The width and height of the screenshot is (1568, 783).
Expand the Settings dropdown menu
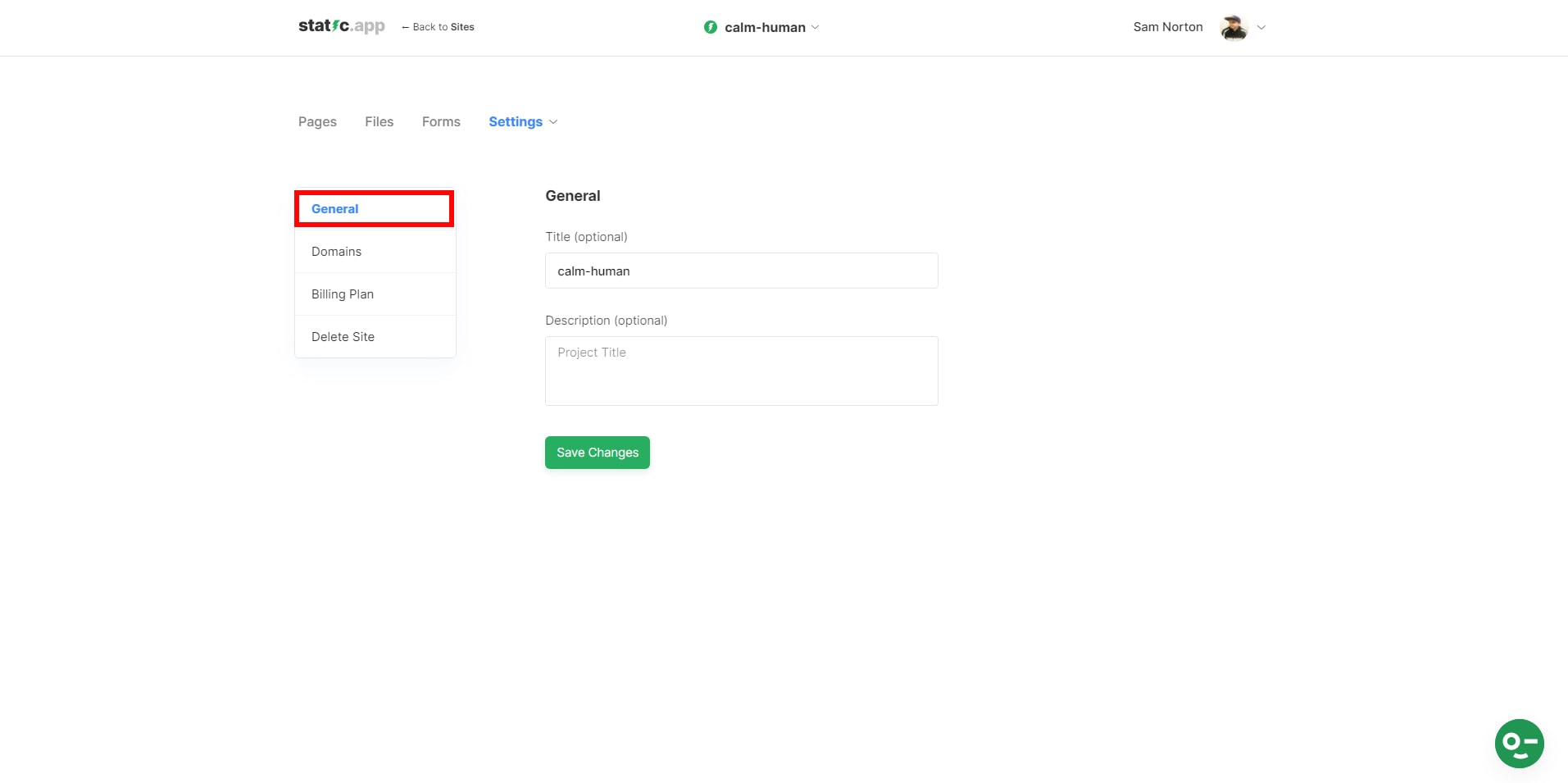pos(522,121)
